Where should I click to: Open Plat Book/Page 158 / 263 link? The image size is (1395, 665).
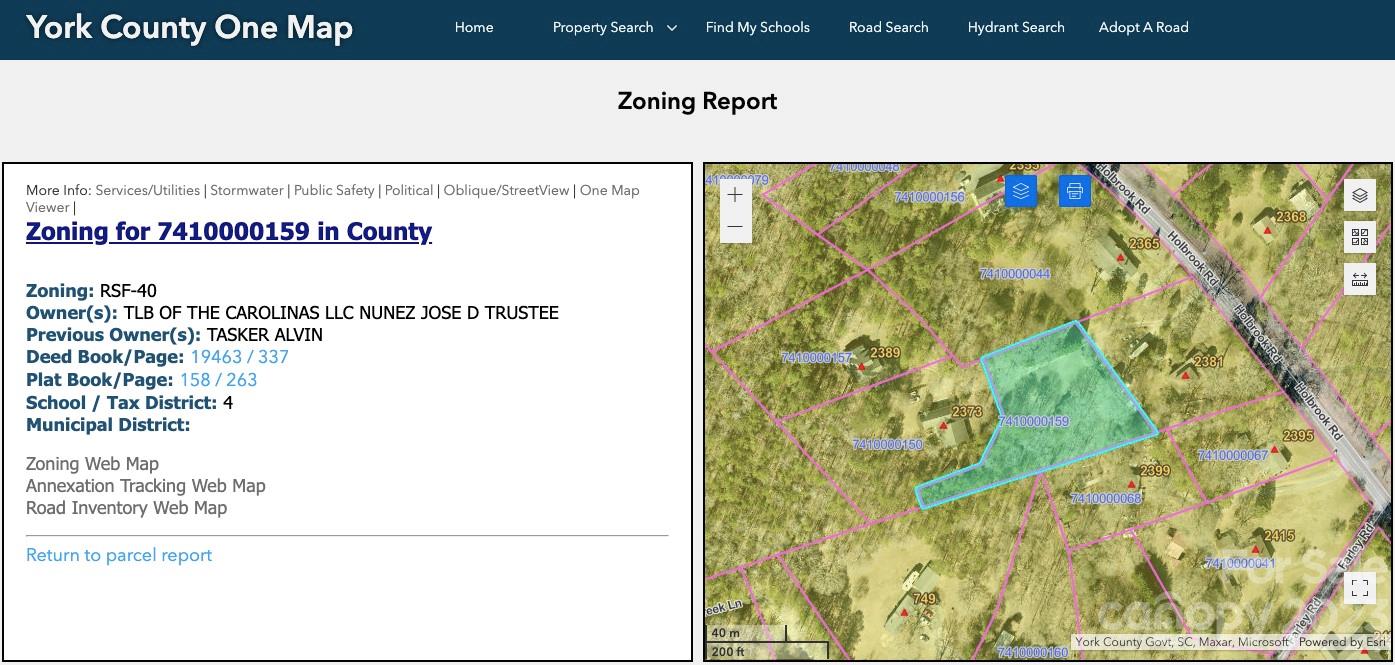click(x=218, y=380)
